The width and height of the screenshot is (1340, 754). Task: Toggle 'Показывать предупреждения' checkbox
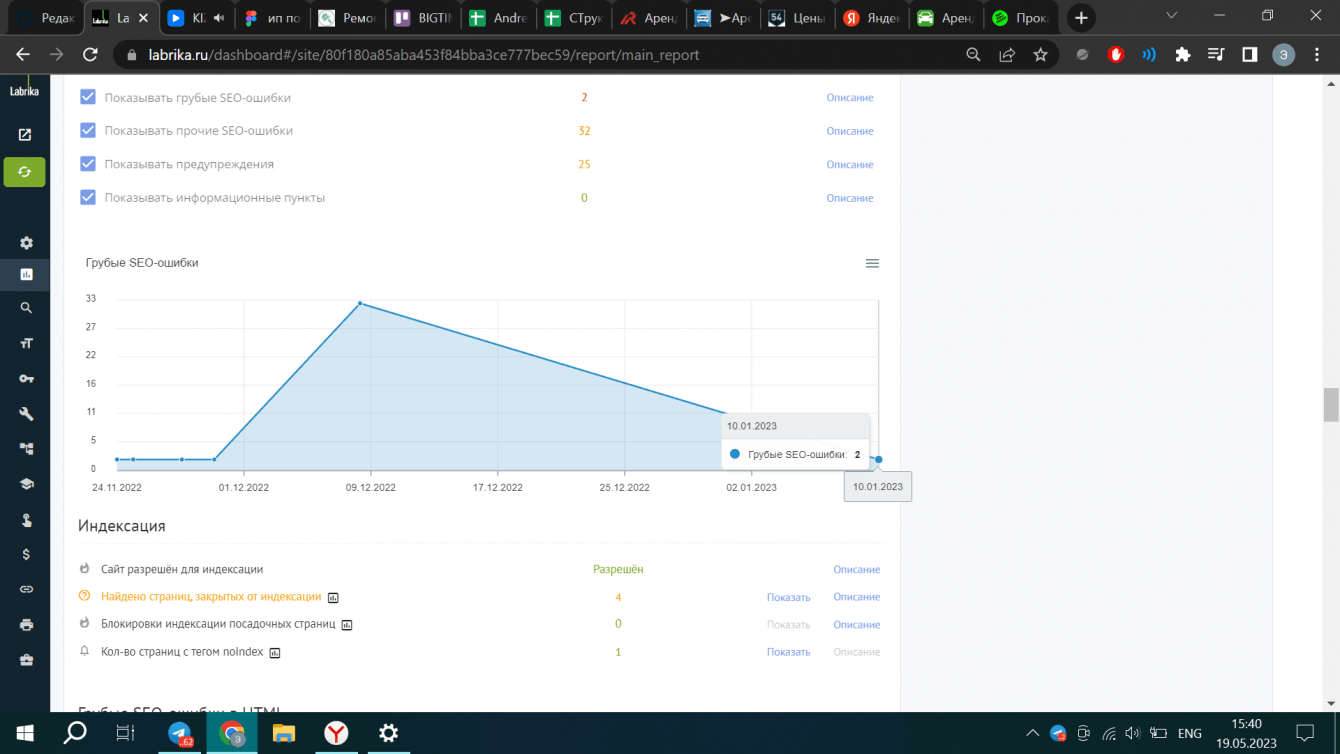(88, 164)
